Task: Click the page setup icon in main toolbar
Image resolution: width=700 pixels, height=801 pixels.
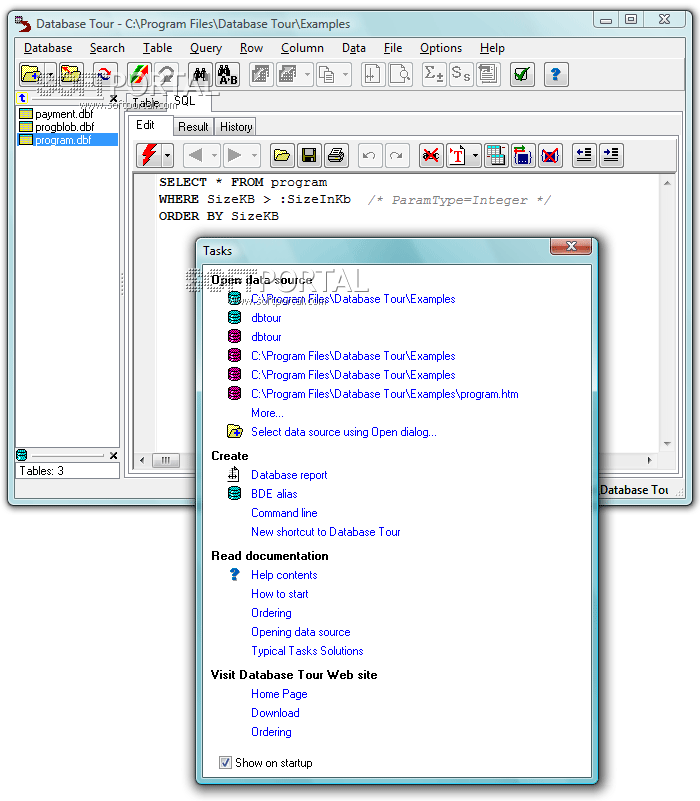Action: (x=373, y=75)
